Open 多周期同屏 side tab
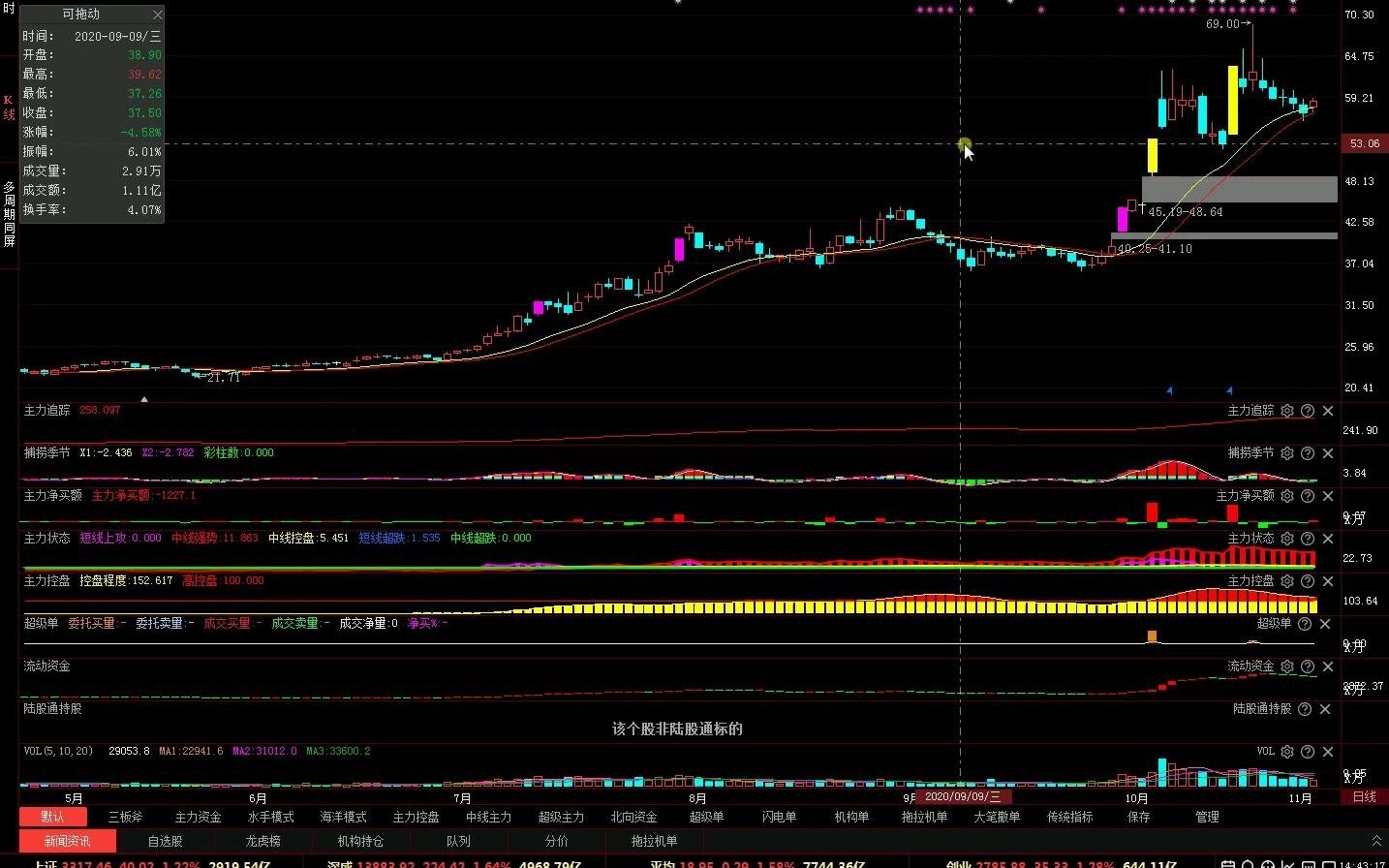 tap(9, 214)
